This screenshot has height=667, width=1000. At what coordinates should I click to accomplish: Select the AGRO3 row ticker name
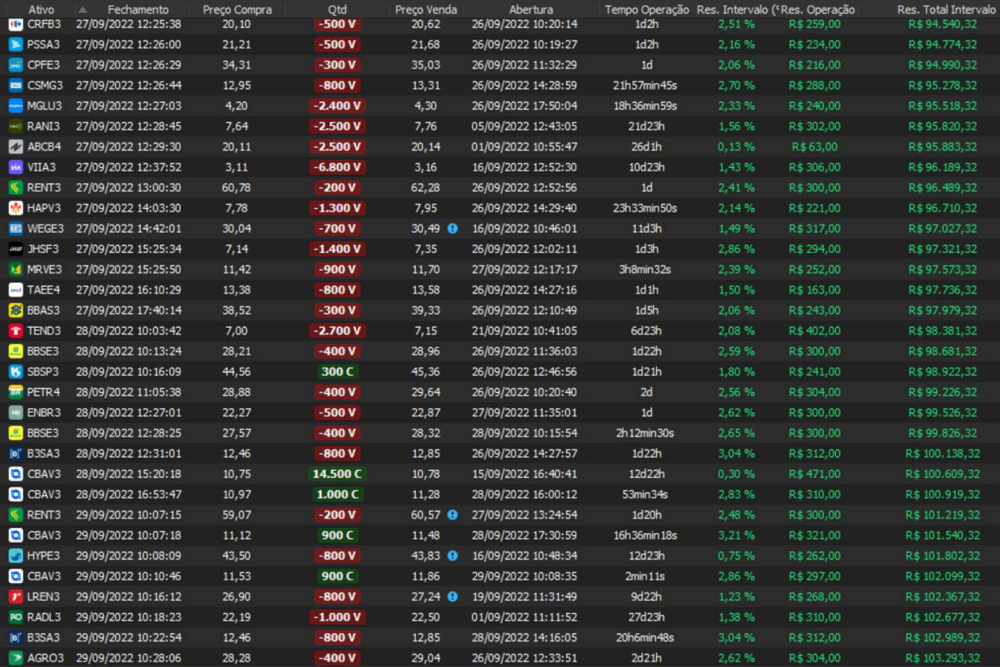tap(45, 658)
